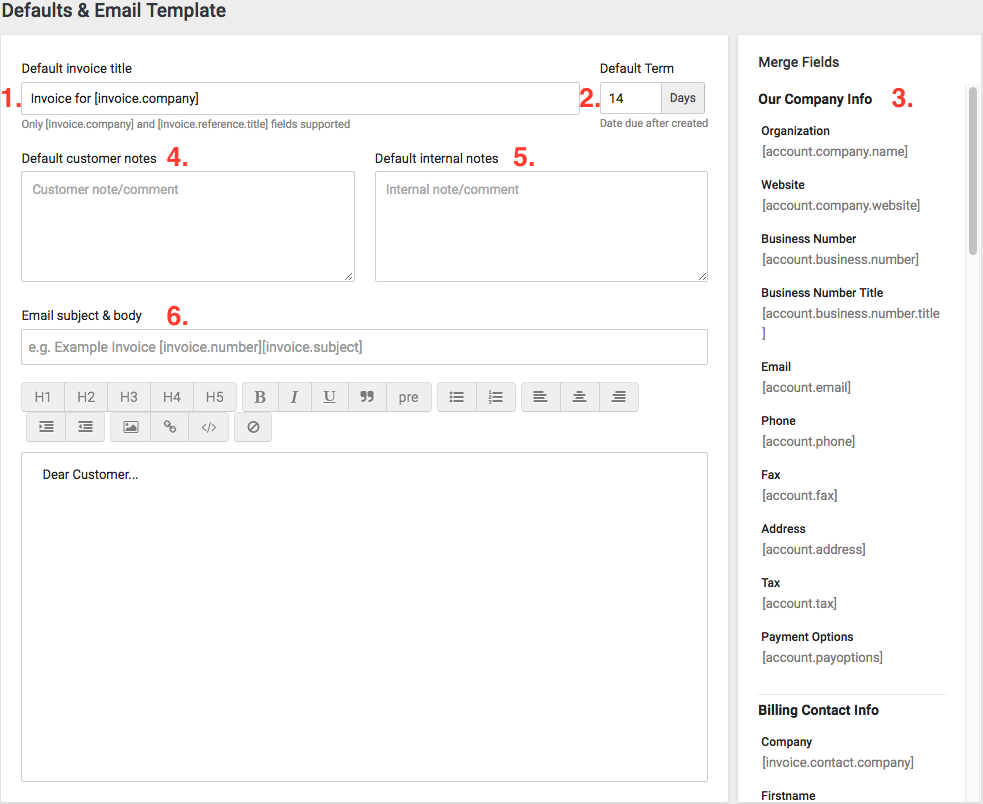Apply preformatted text style
The width and height of the screenshot is (983, 804).
408,397
